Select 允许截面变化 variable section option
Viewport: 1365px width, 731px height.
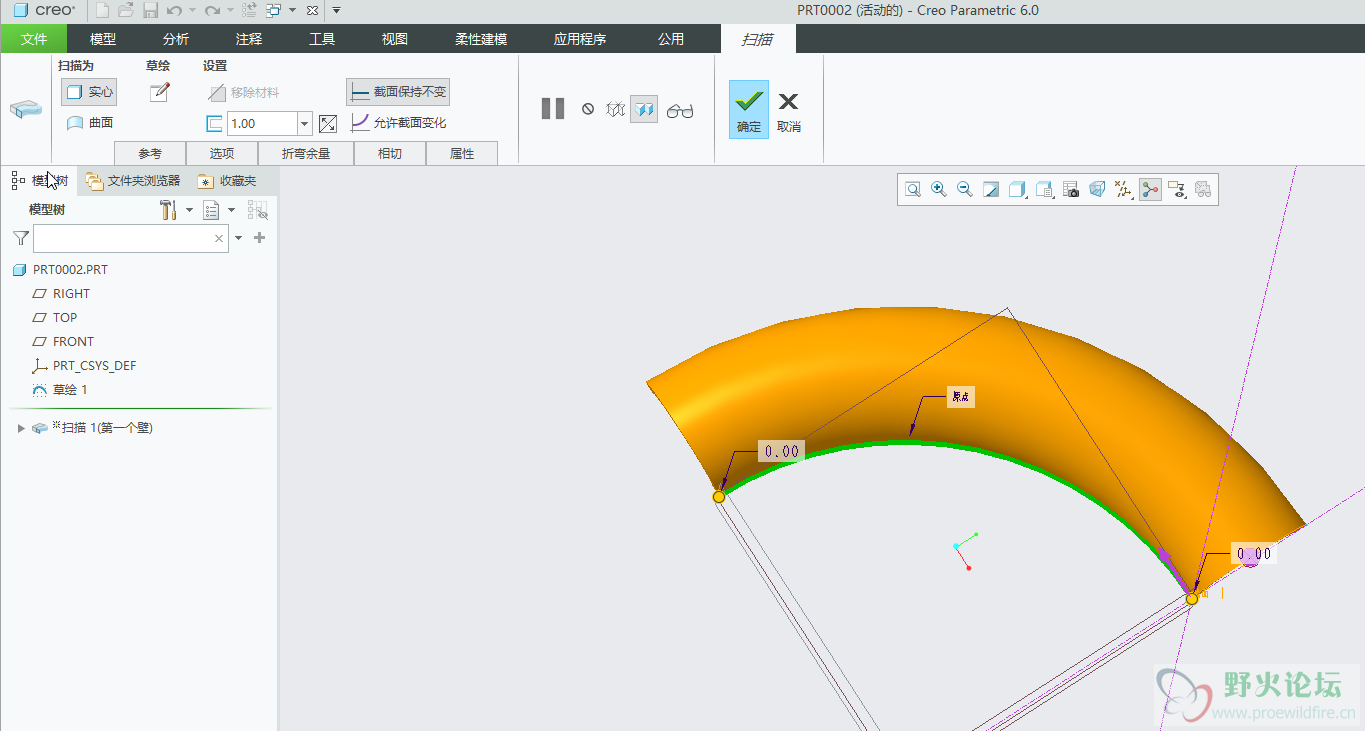399,123
